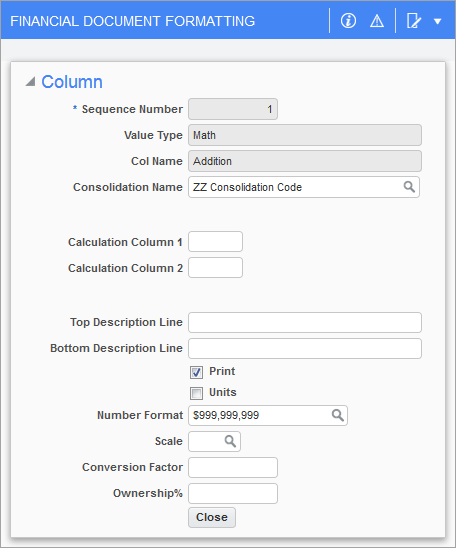Enable the Units checkbox
This screenshot has width=456, height=548.
tap(196, 393)
